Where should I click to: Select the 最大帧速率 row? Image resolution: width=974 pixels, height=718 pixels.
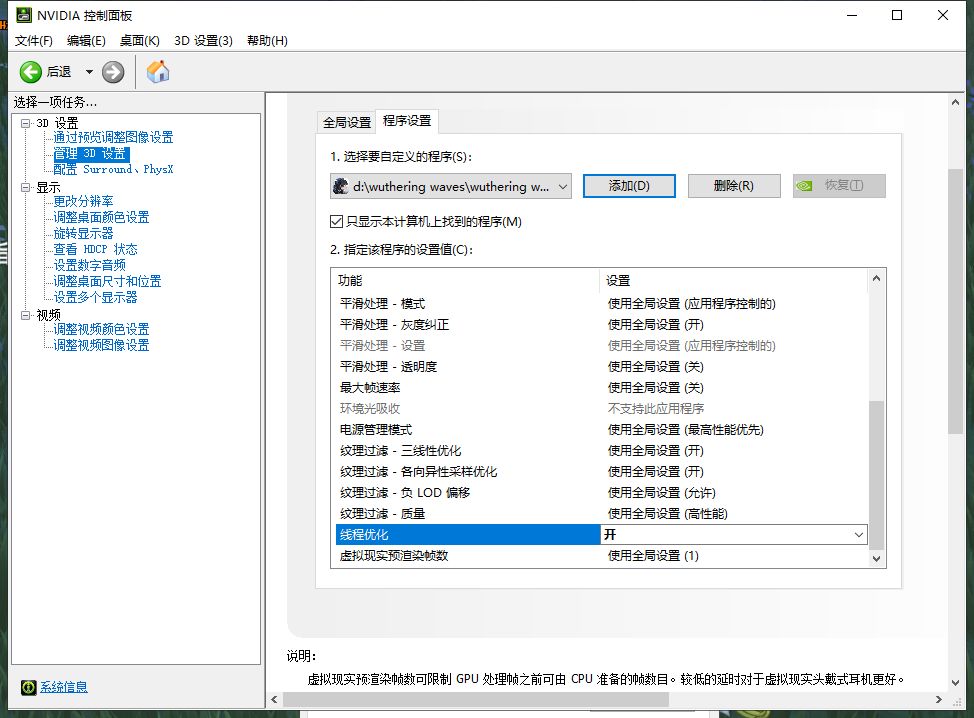point(599,388)
